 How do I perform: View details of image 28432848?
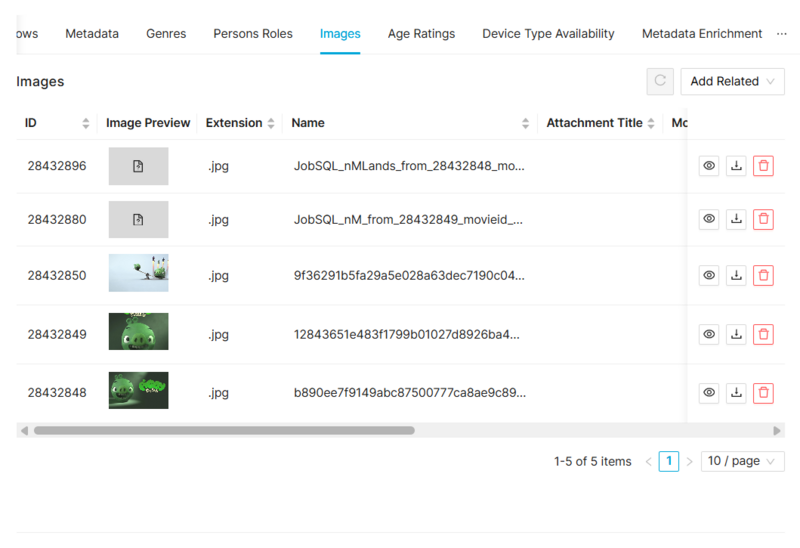[x=709, y=393]
